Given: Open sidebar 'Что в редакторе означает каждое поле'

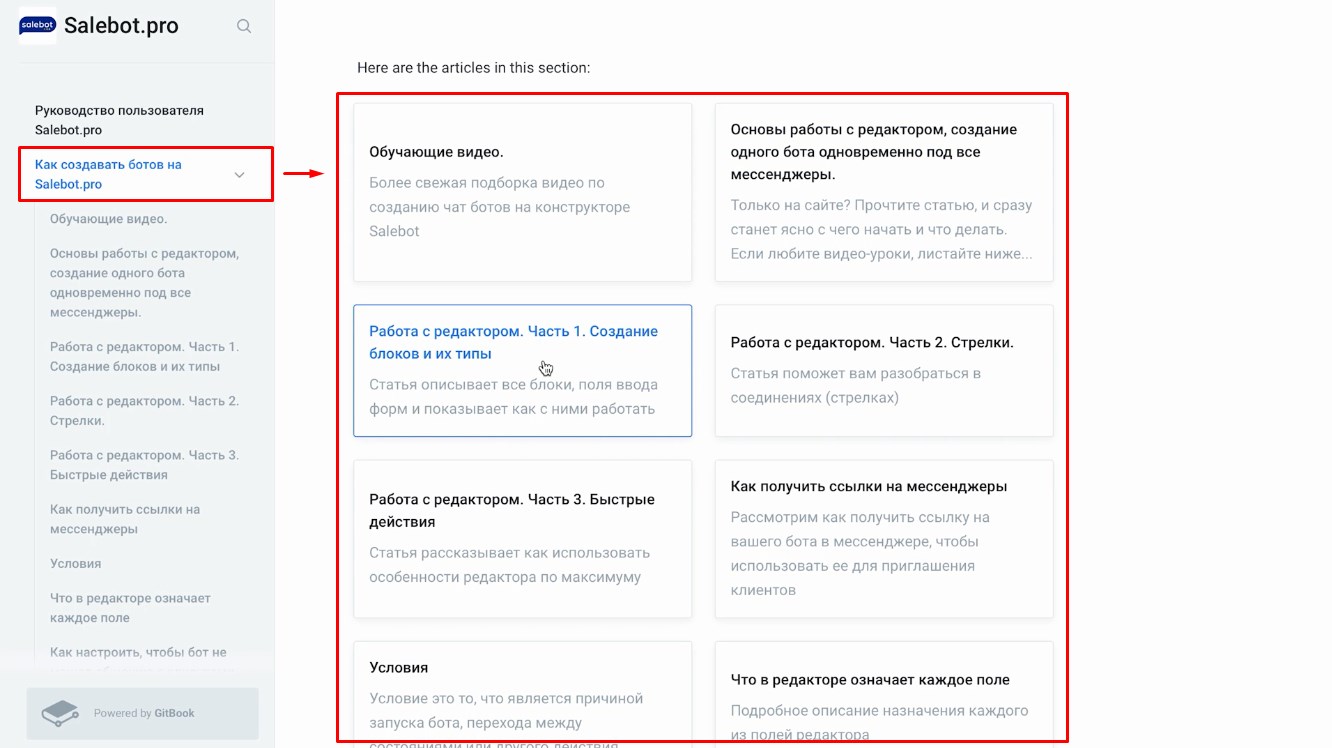Looking at the screenshot, I should tap(130, 608).
